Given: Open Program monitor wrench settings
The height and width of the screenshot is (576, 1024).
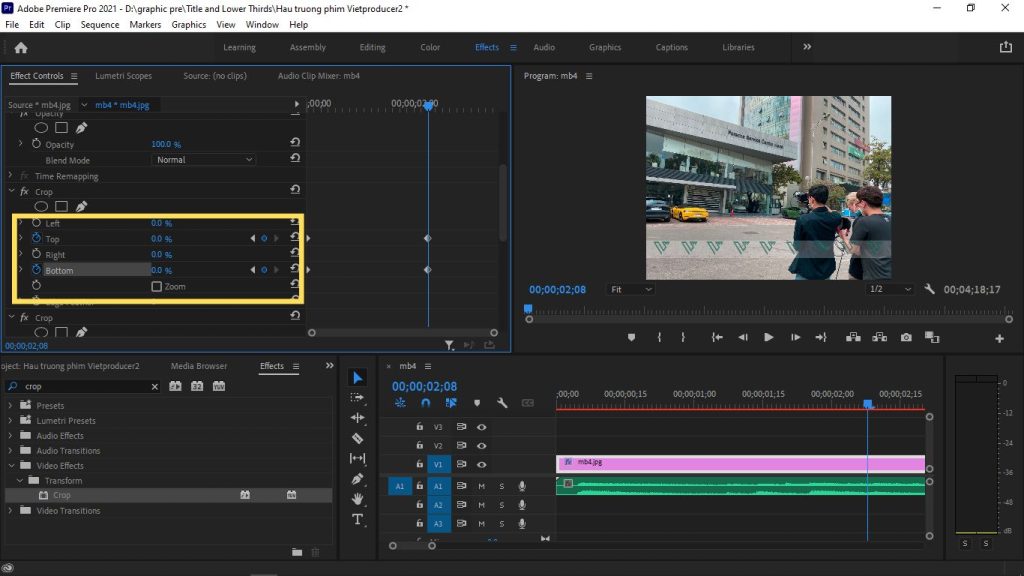Looking at the screenshot, I should pos(929,289).
